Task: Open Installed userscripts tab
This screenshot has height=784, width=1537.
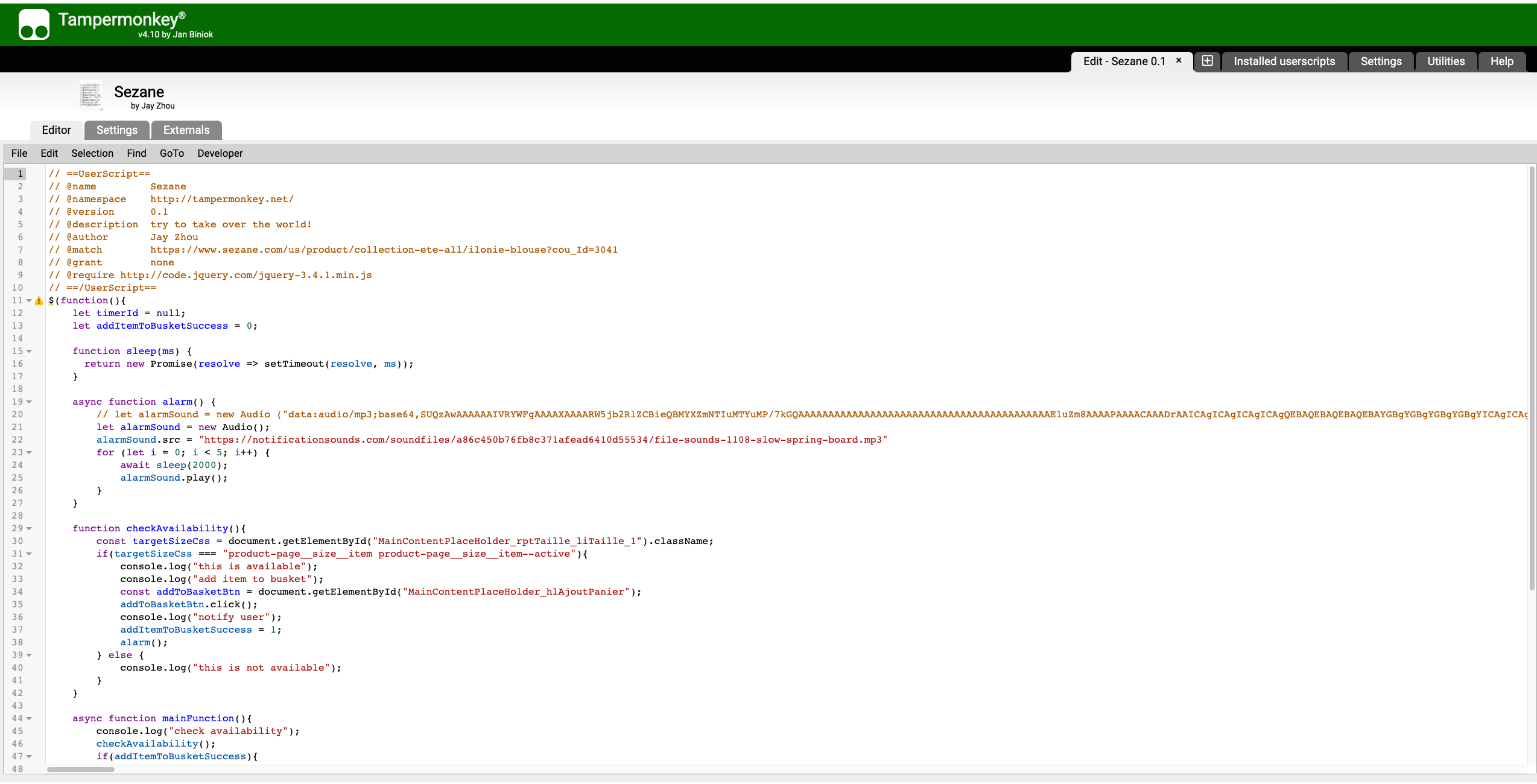Action: point(1284,62)
